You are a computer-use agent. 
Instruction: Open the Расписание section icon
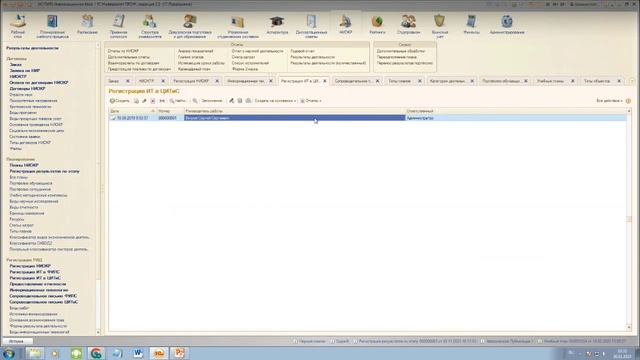pyautogui.click(x=87, y=24)
